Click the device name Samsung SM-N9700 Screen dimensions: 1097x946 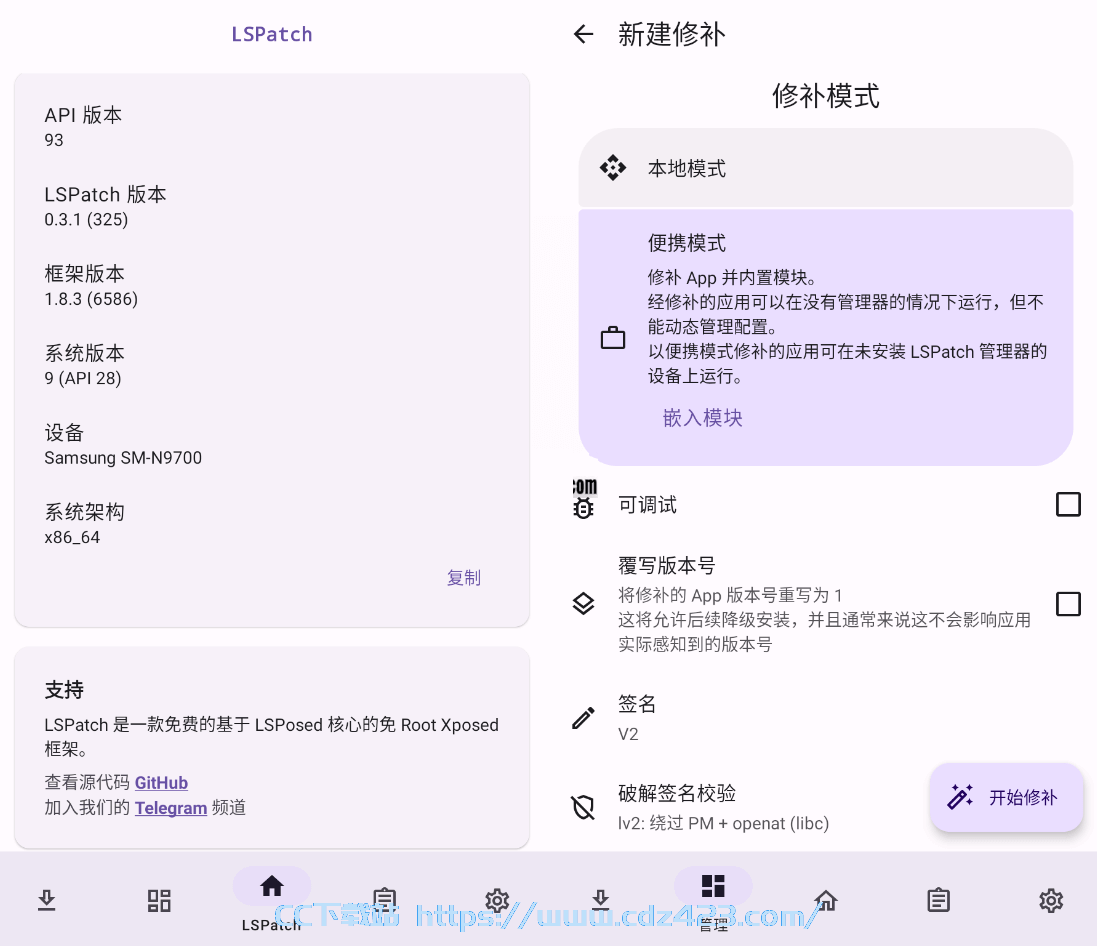123,458
